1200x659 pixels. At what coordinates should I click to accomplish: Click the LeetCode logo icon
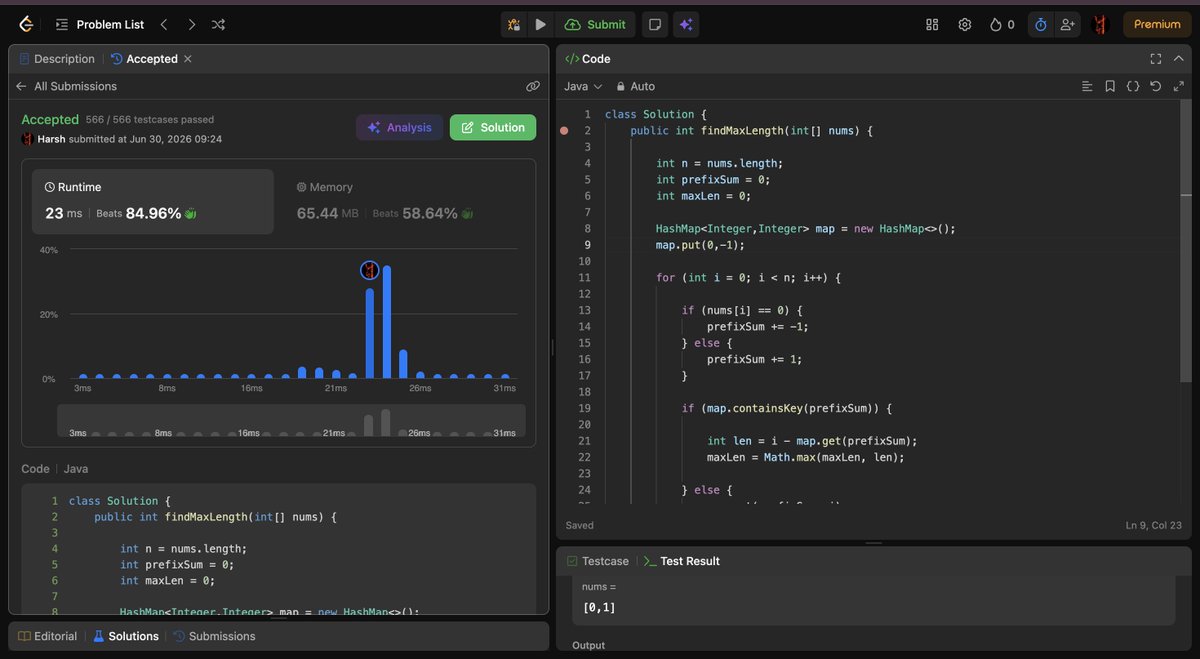coord(25,24)
